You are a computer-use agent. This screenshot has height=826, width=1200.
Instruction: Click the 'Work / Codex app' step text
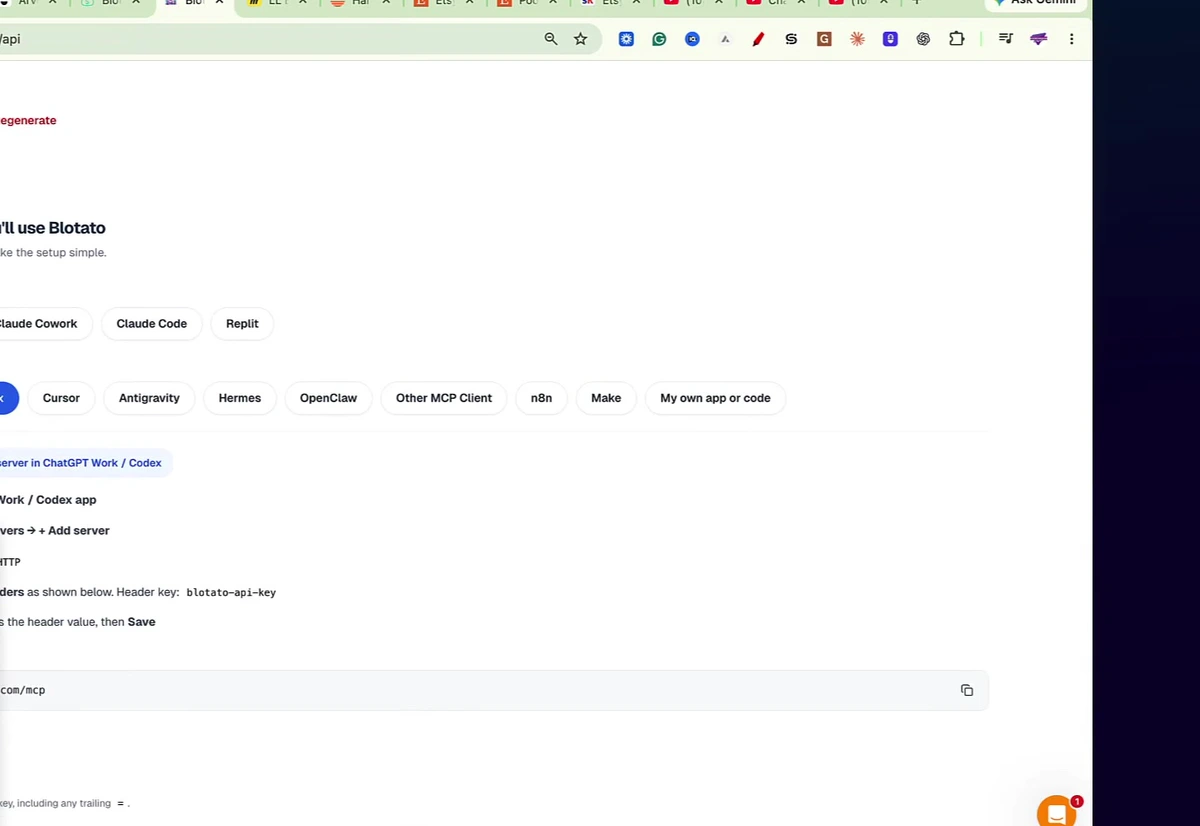[48, 500]
